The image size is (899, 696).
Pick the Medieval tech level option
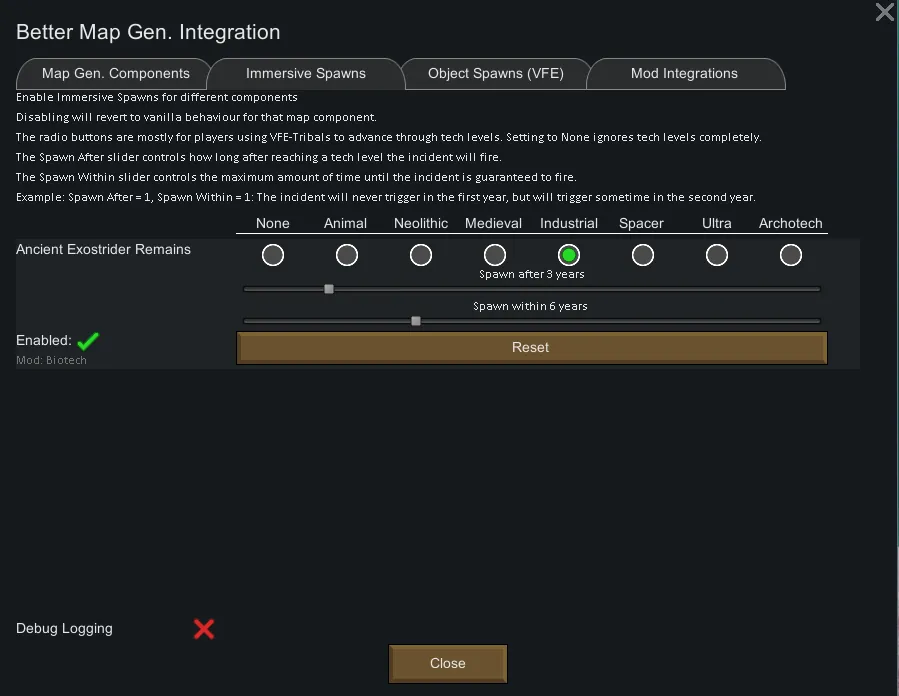pyautogui.click(x=495, y=255)
